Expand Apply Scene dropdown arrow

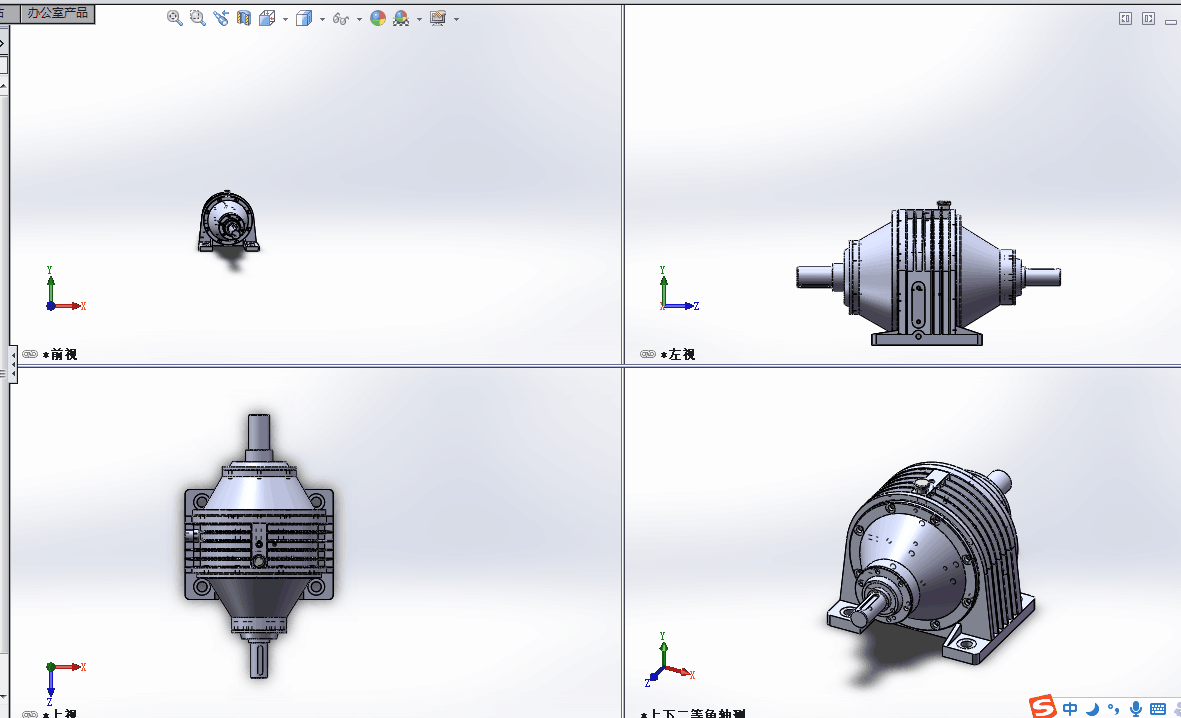tap(420, 19)
